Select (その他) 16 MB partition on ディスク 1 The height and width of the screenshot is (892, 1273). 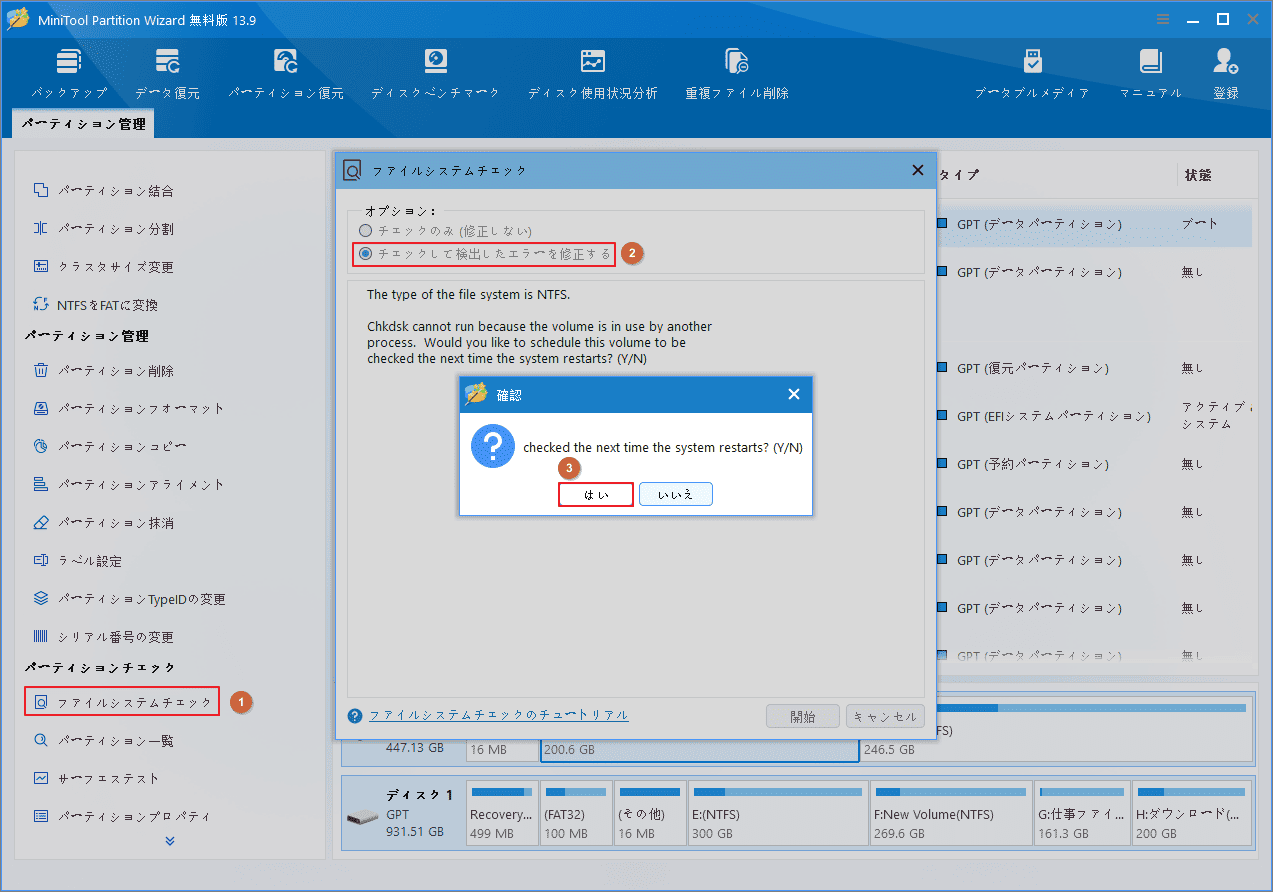(650, 813)
